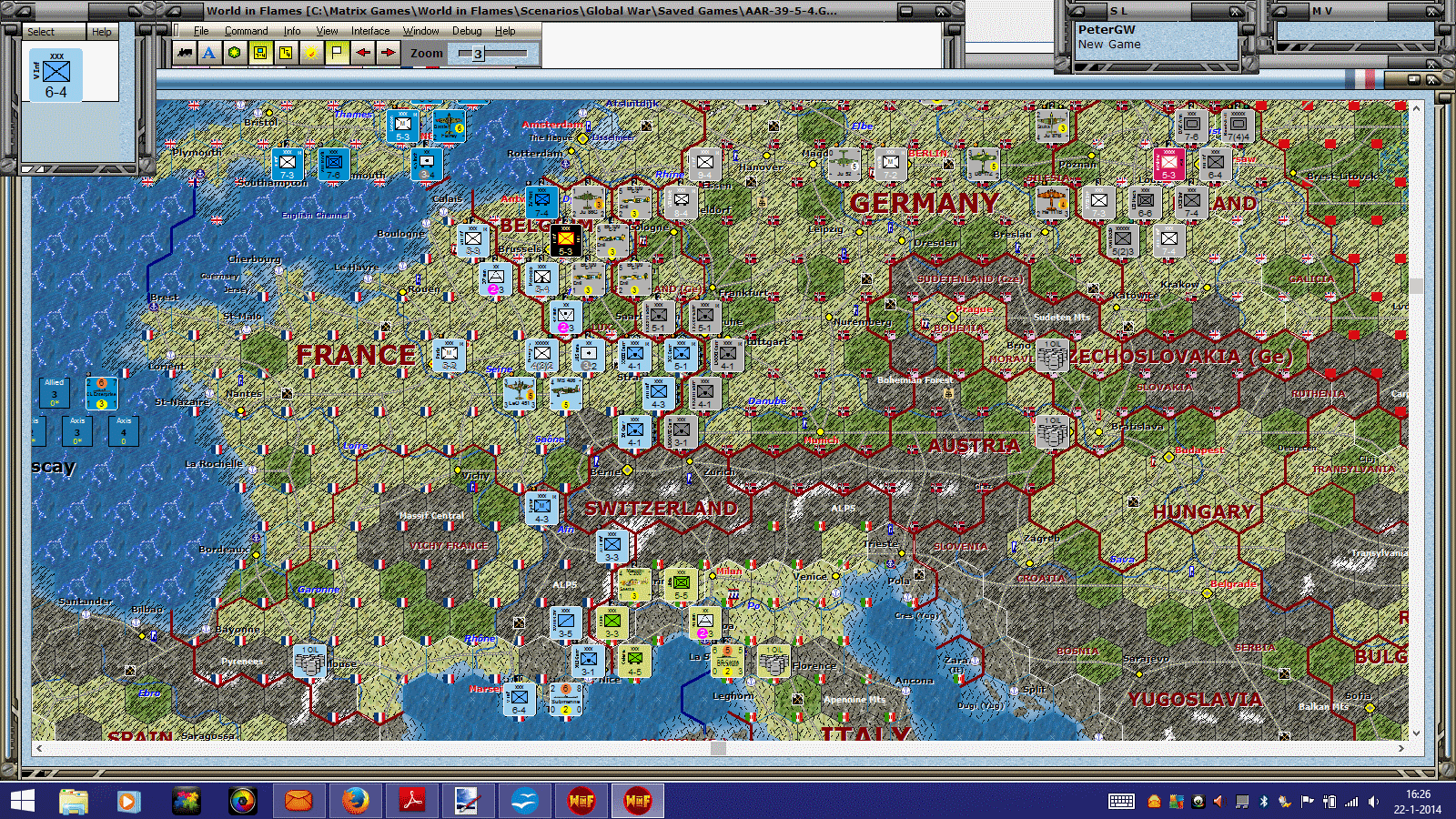
Task: Open the View menu
Action: [x=327, y=31]
